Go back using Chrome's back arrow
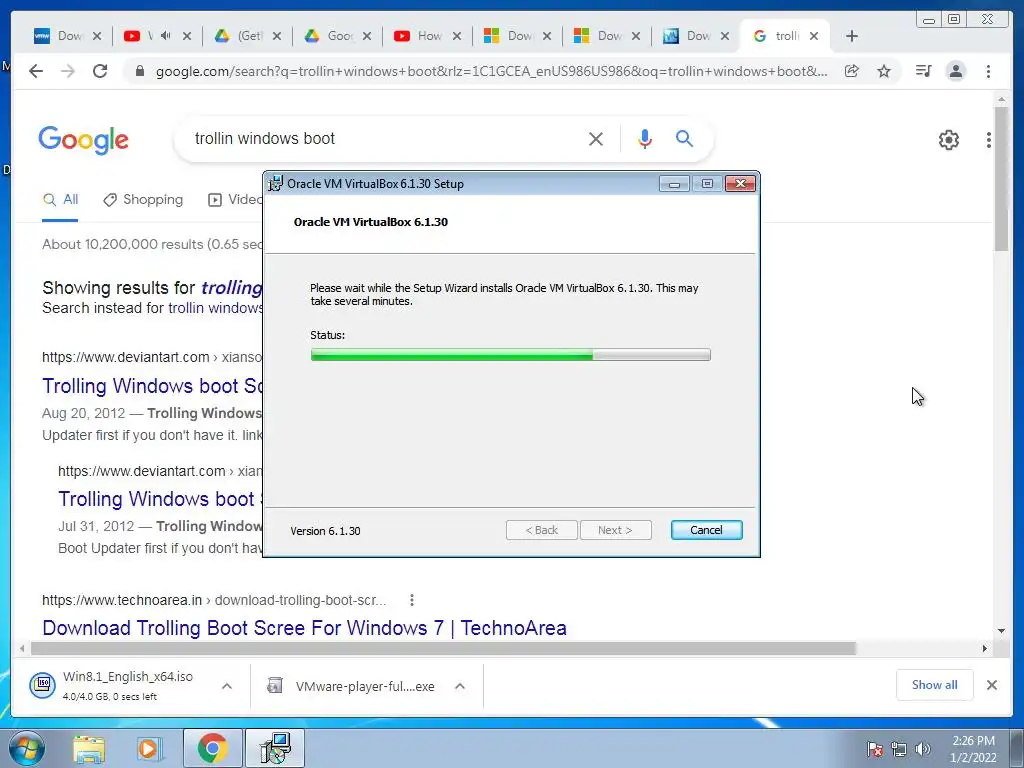This screenshot has height=768, width=1024. coord(36,71)
